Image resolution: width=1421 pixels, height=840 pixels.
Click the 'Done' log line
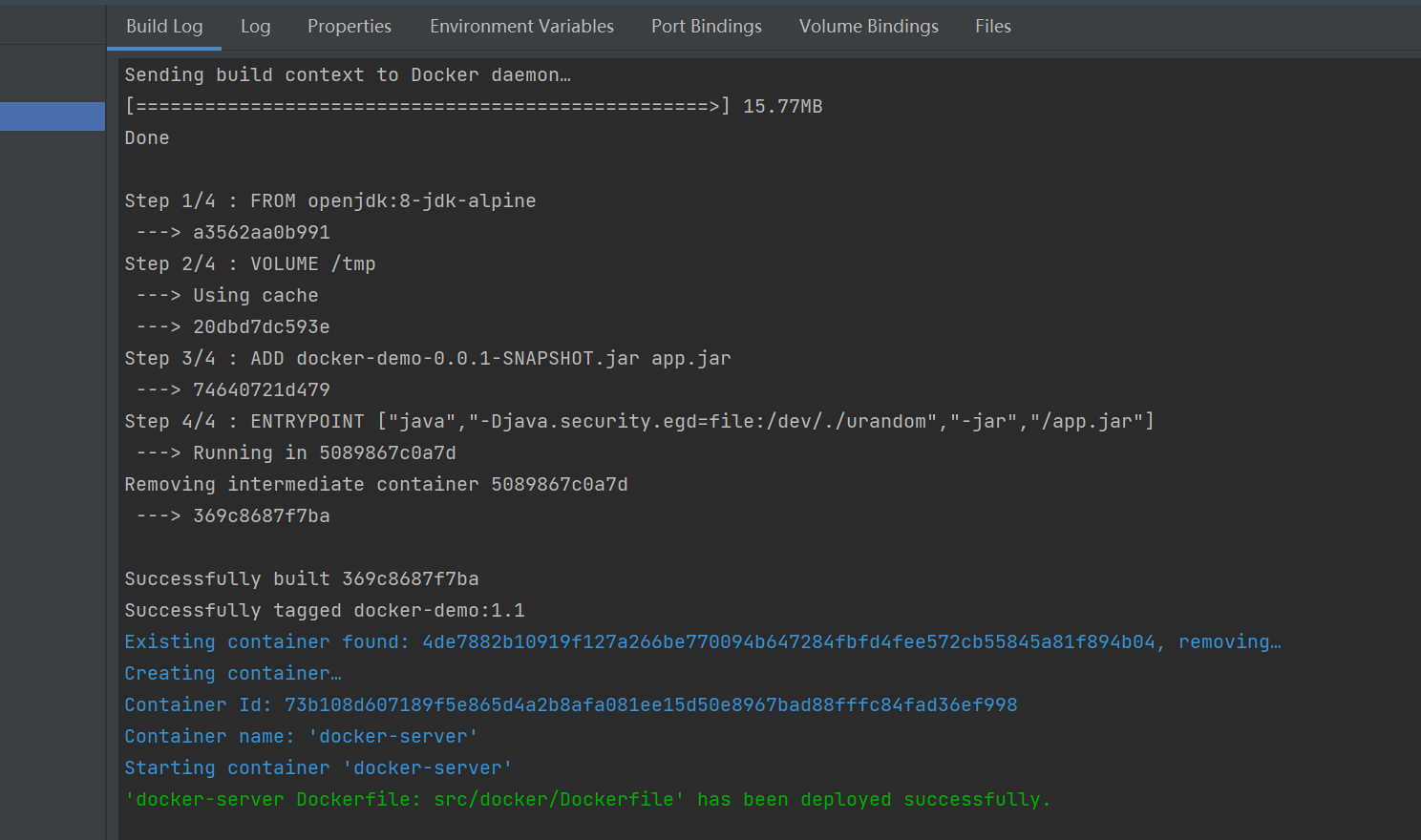[x=147, y=137]
